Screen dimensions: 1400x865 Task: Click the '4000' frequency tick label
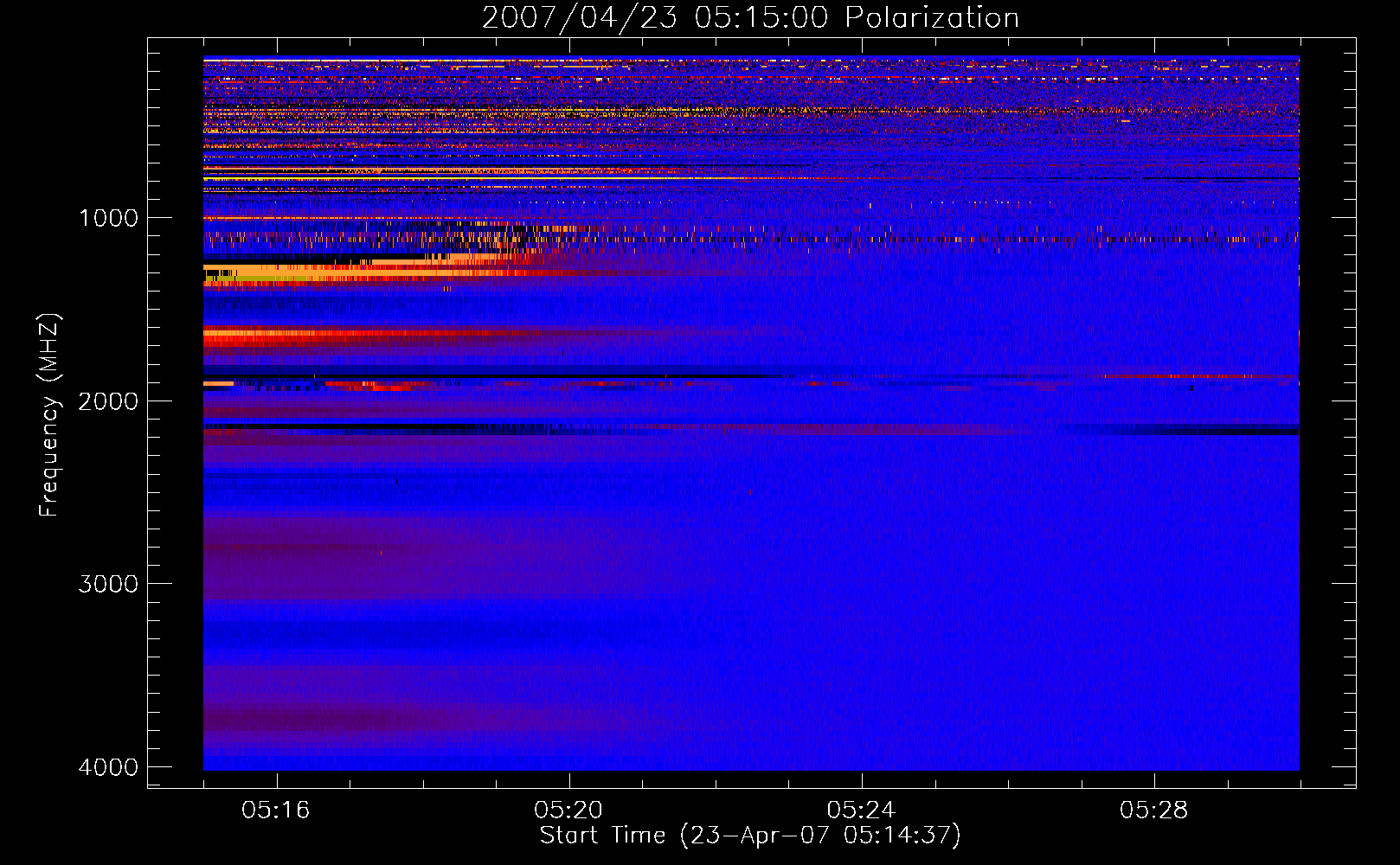108,767
